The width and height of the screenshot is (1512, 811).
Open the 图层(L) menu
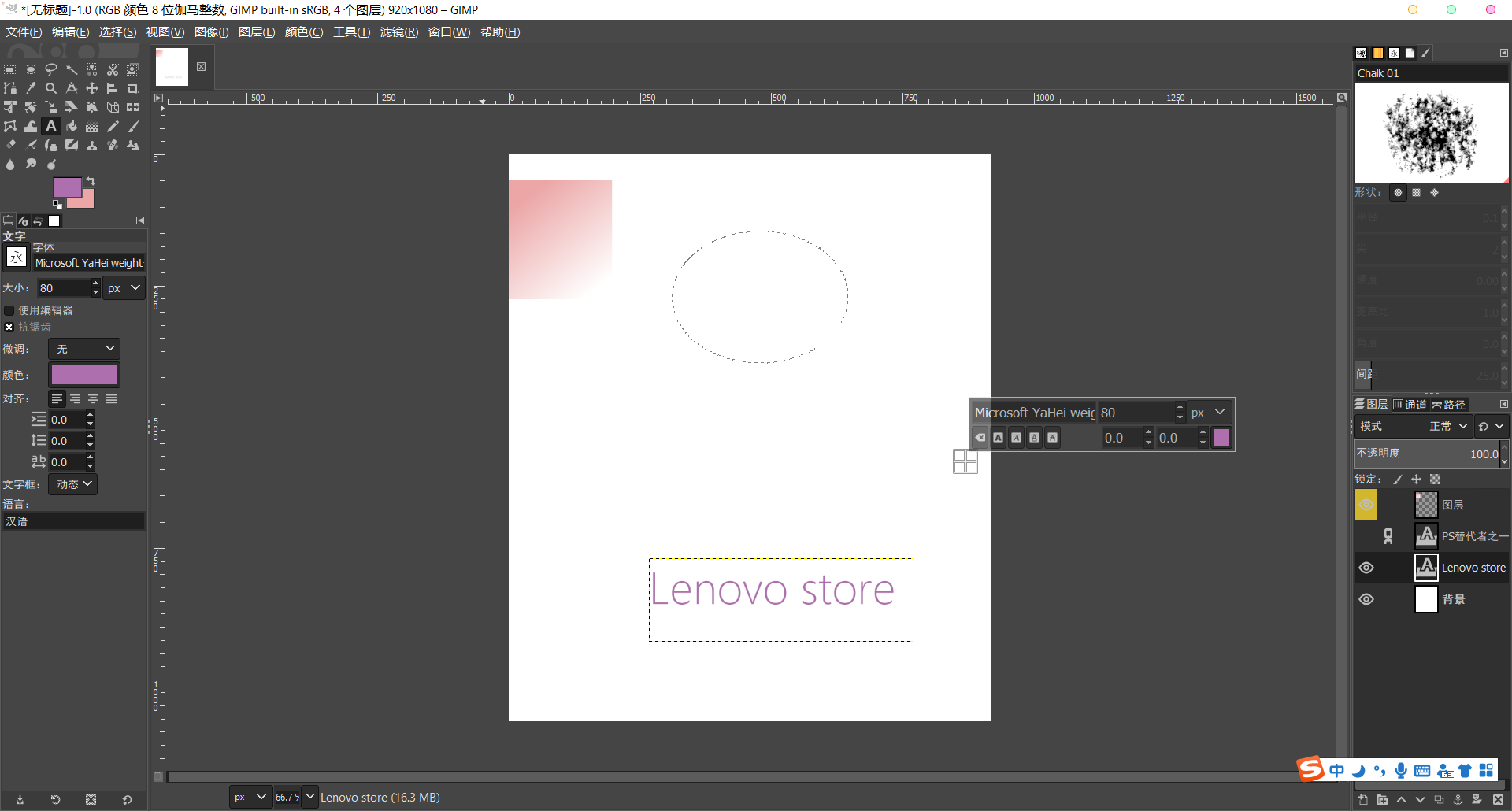pos(257,31)
